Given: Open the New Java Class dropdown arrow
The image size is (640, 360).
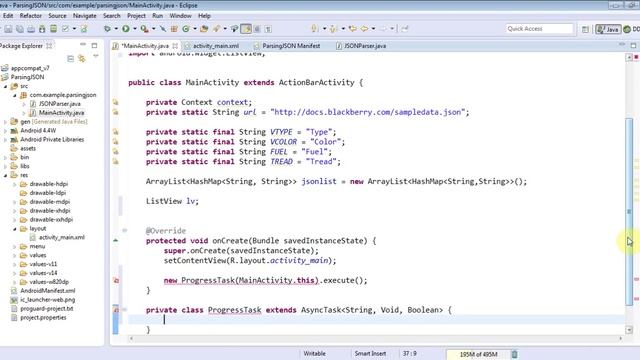Looking at the screenshot, I should (195, 29).
